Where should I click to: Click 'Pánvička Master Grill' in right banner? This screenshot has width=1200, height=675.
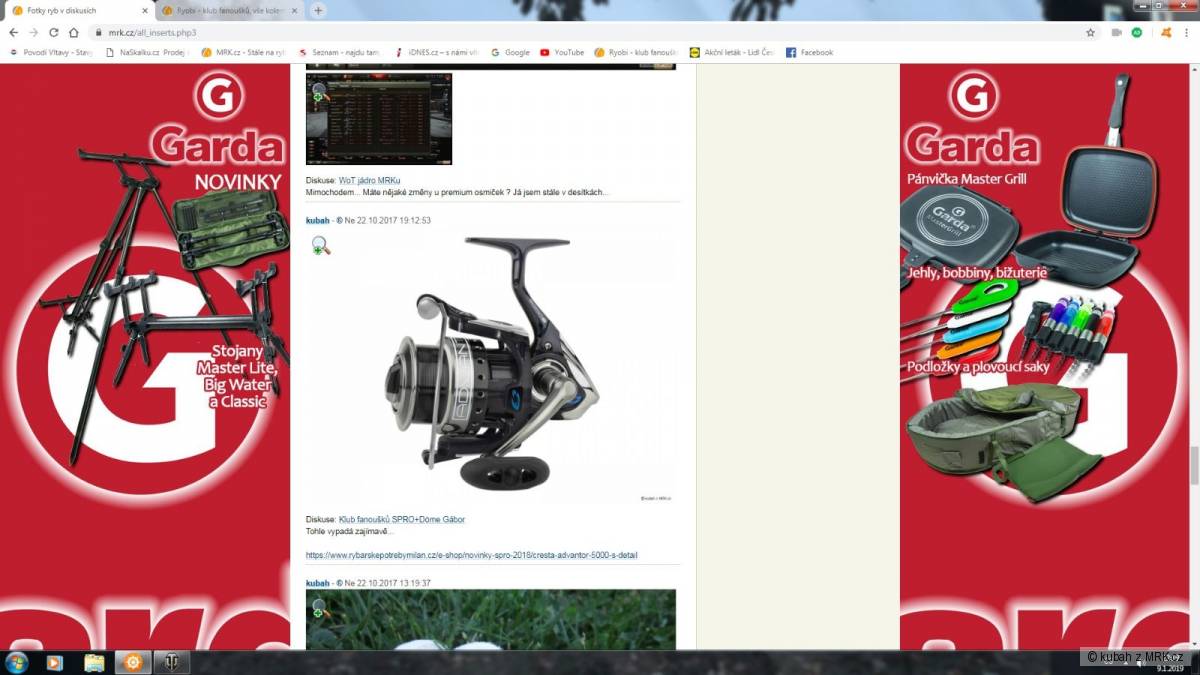point(967,179)
